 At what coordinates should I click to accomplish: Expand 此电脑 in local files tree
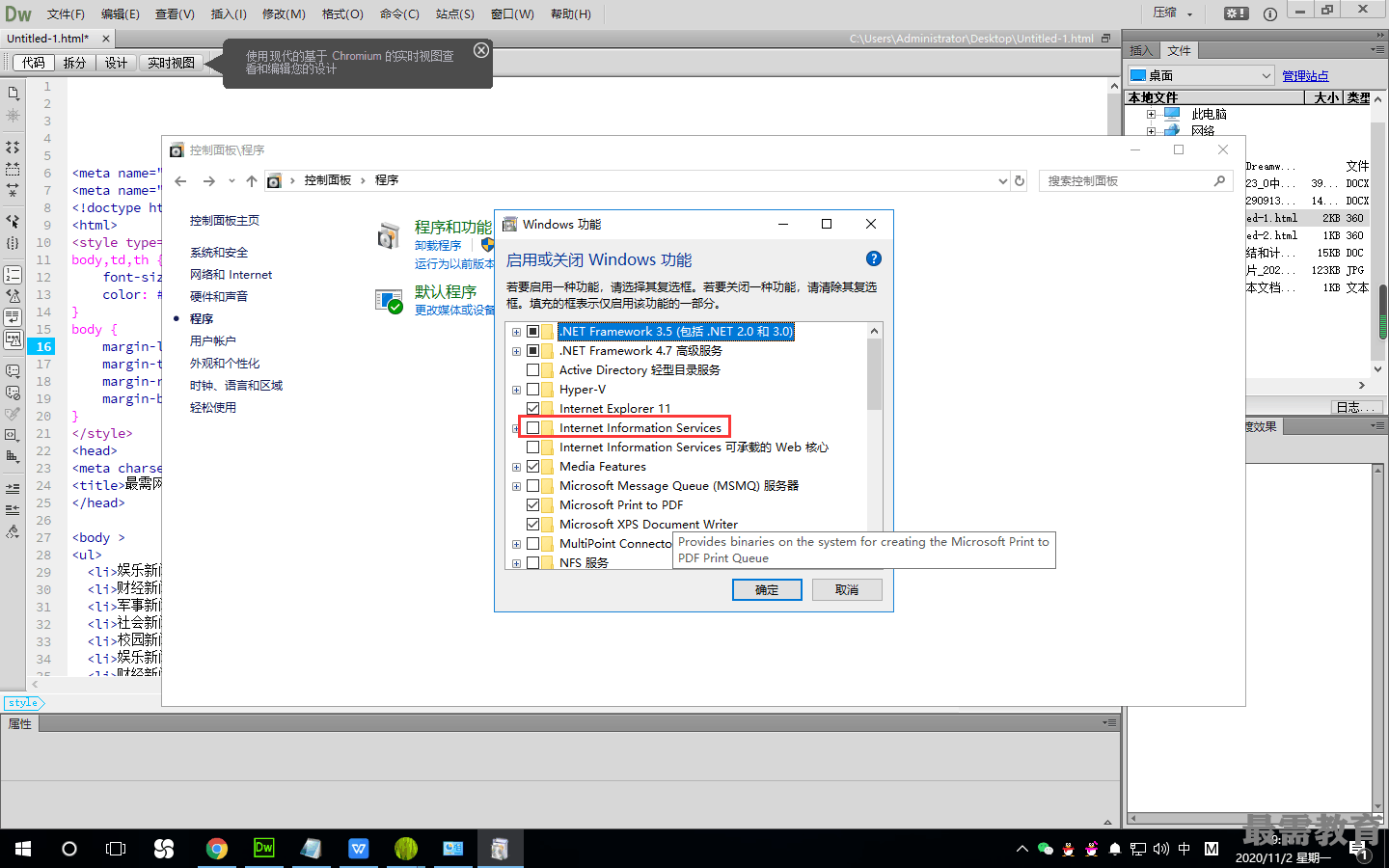coord(1151,114)
